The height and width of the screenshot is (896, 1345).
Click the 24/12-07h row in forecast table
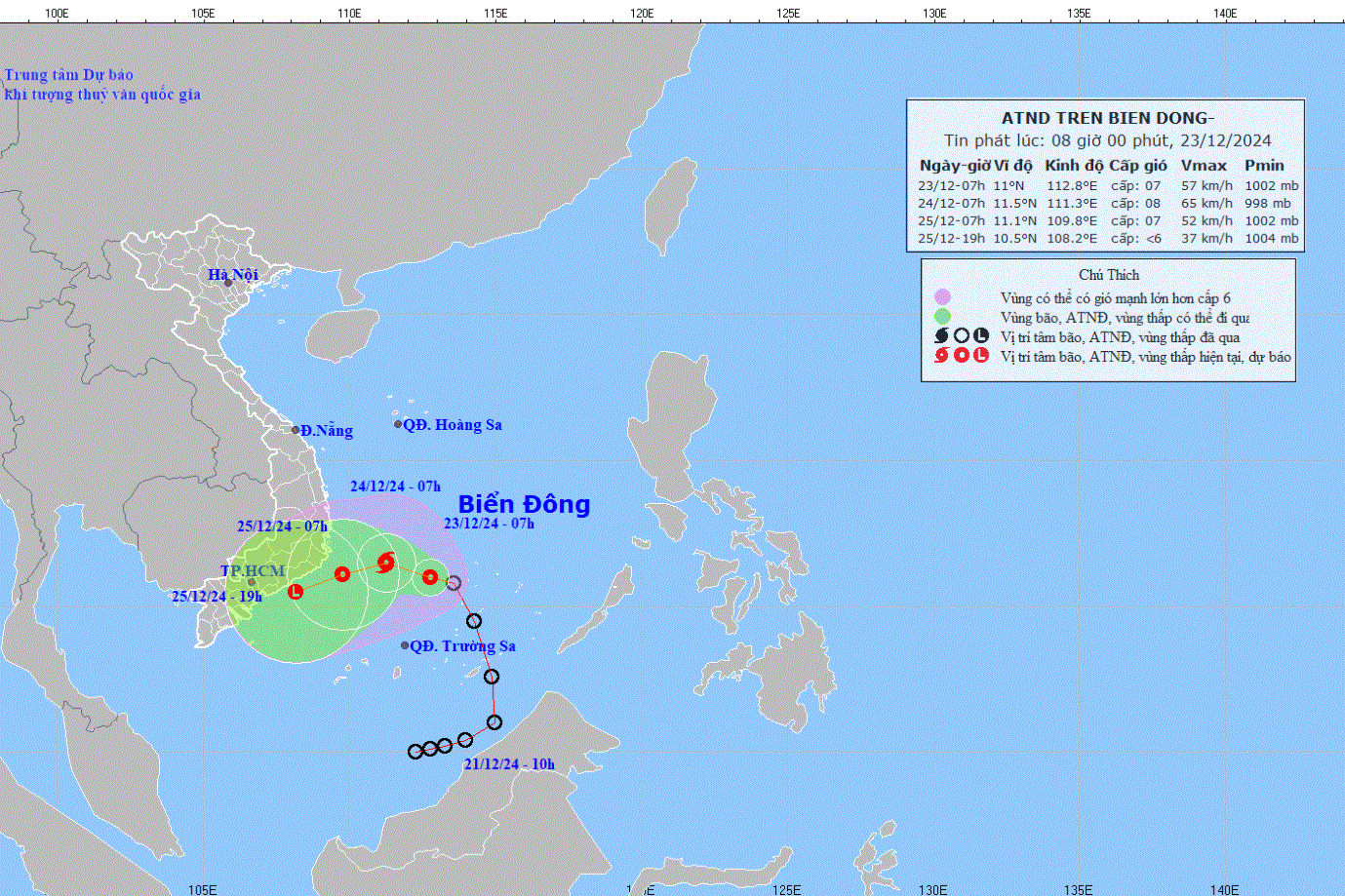tap(1107, 203)
